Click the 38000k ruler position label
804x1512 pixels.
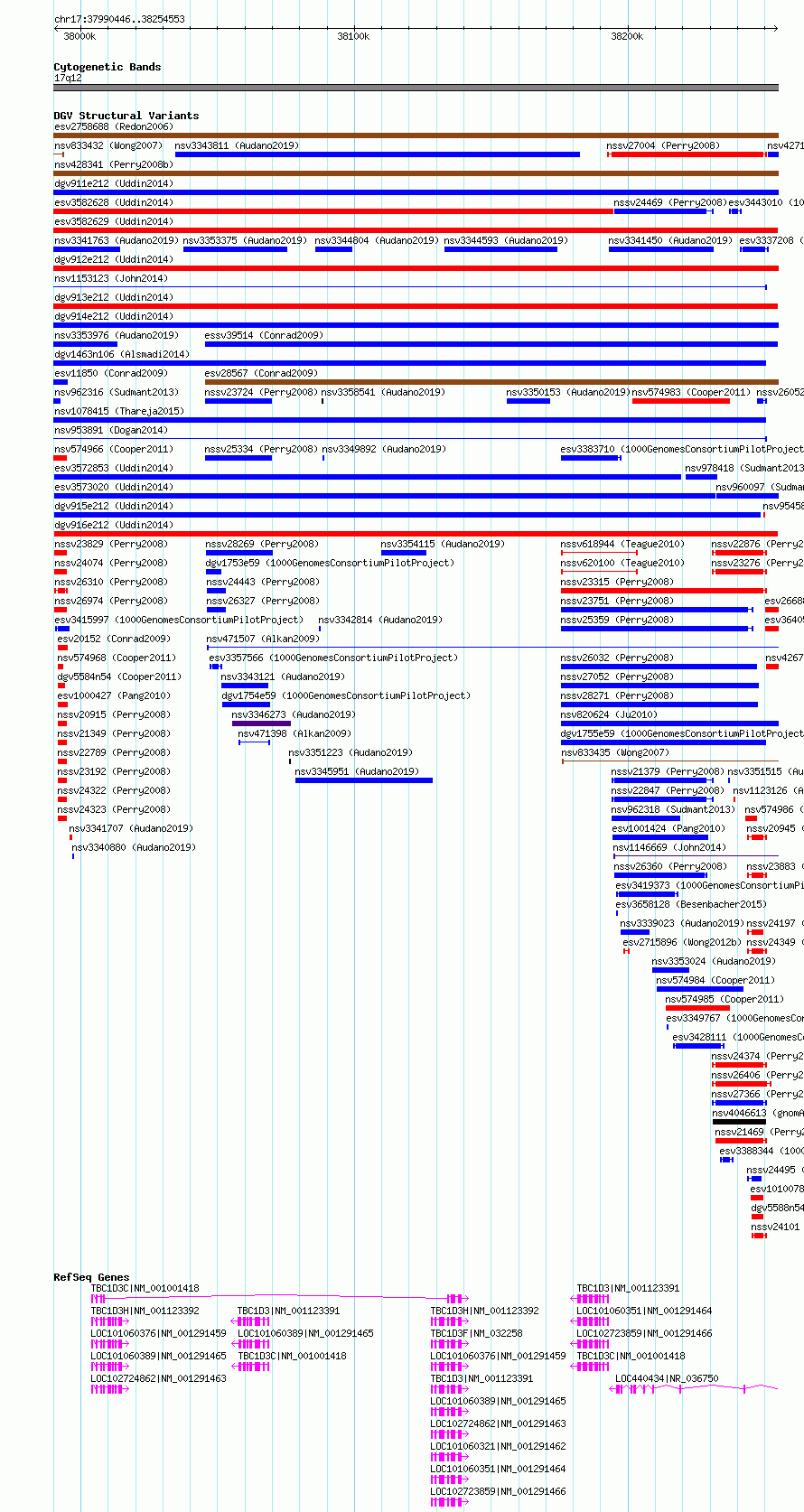79,36
